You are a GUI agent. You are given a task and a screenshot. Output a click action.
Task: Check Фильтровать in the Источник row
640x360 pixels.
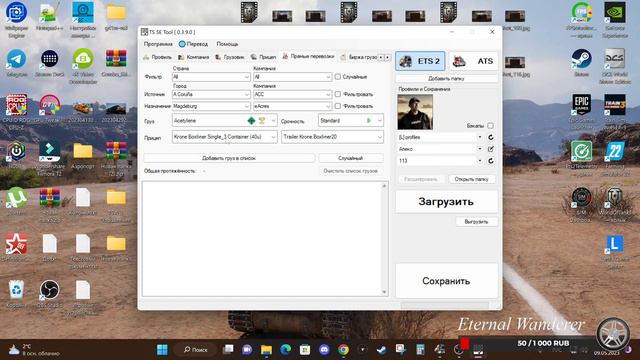(338, 94)
